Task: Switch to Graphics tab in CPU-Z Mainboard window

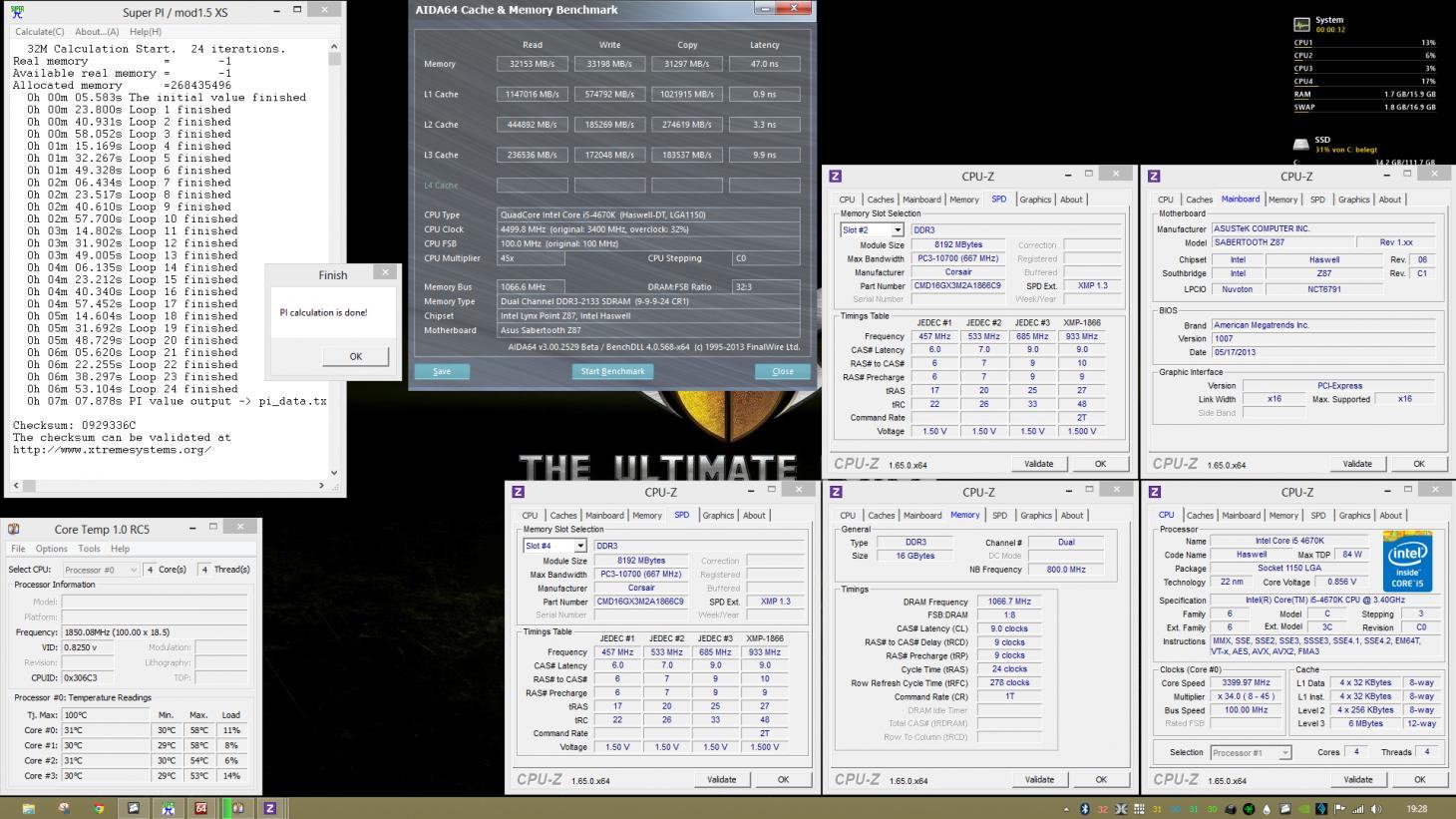Action: (x=1353, y=200)
